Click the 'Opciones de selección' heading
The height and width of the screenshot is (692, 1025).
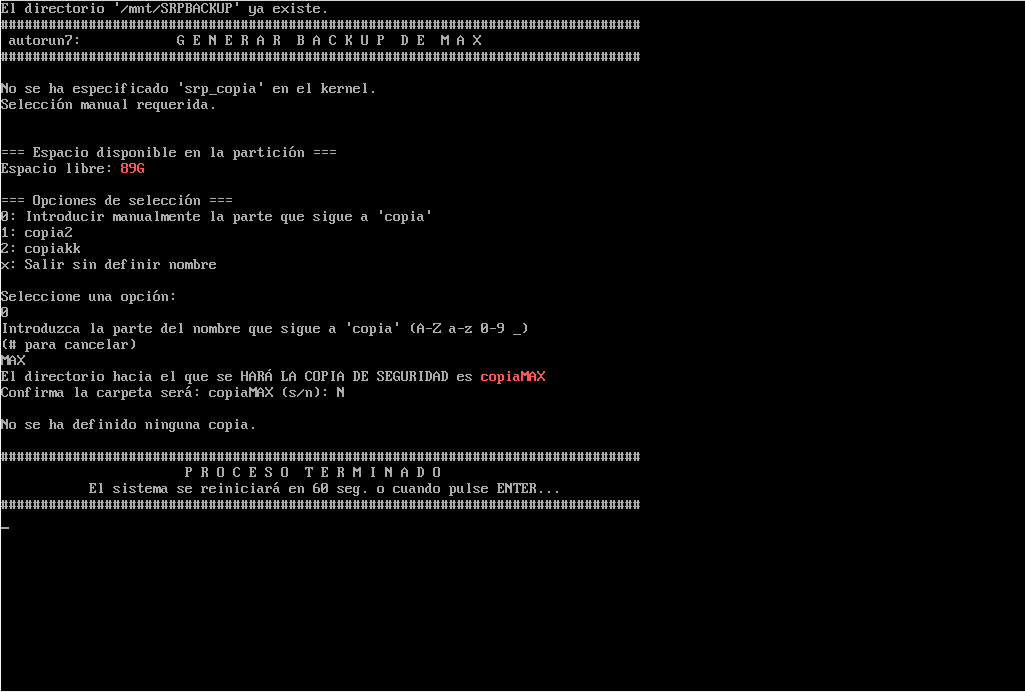[116, 201]
